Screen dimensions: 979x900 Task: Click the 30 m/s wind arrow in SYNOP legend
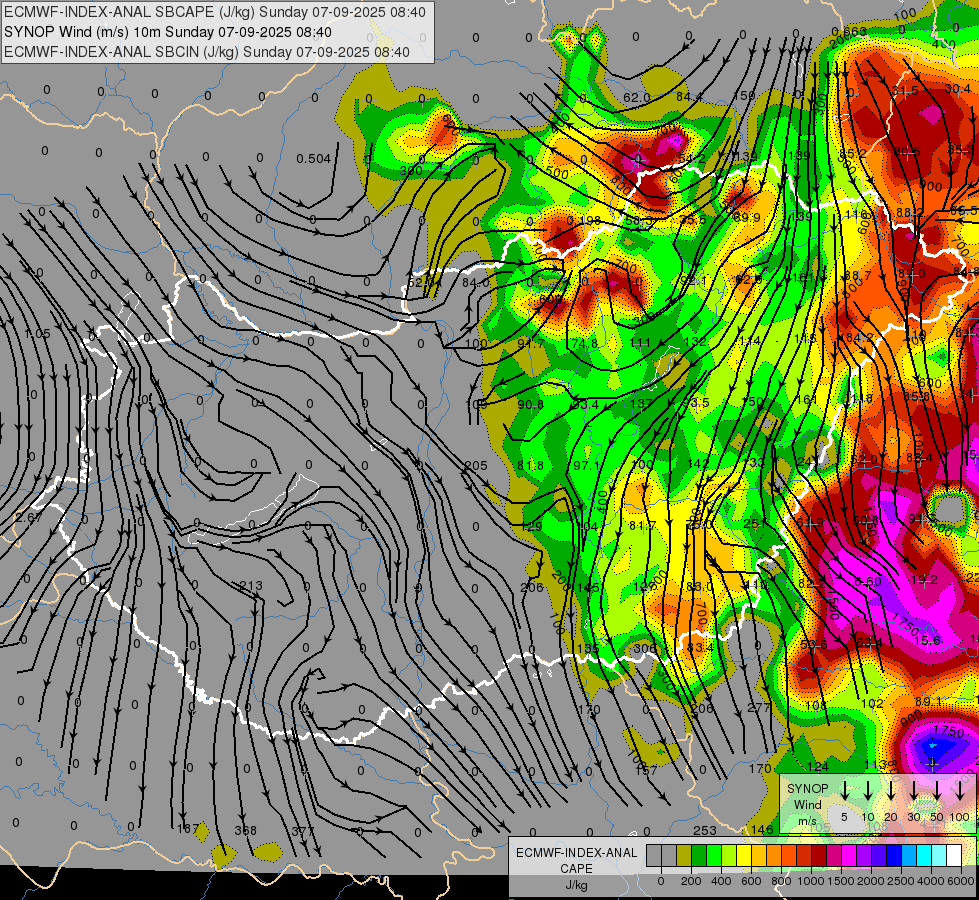(x=914, y=791)
